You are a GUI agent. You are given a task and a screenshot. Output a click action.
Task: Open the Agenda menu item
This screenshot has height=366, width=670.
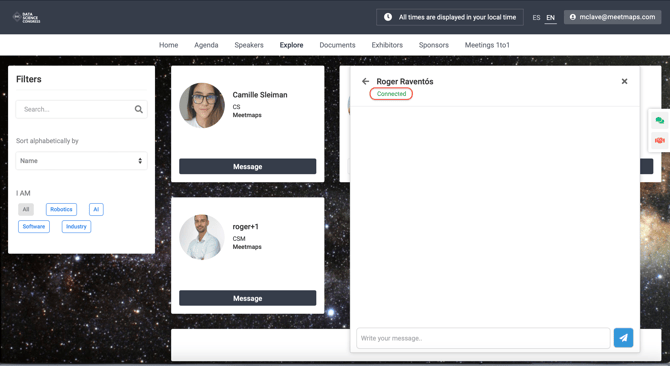(x=206, y=45)
